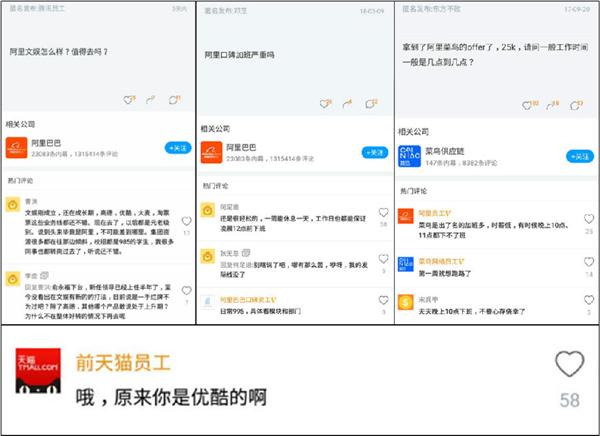Image resolution: width=600 pixels, height=436 pixels.
Task: Open the 菜鸟供应链 company name link
Action: 449,150
